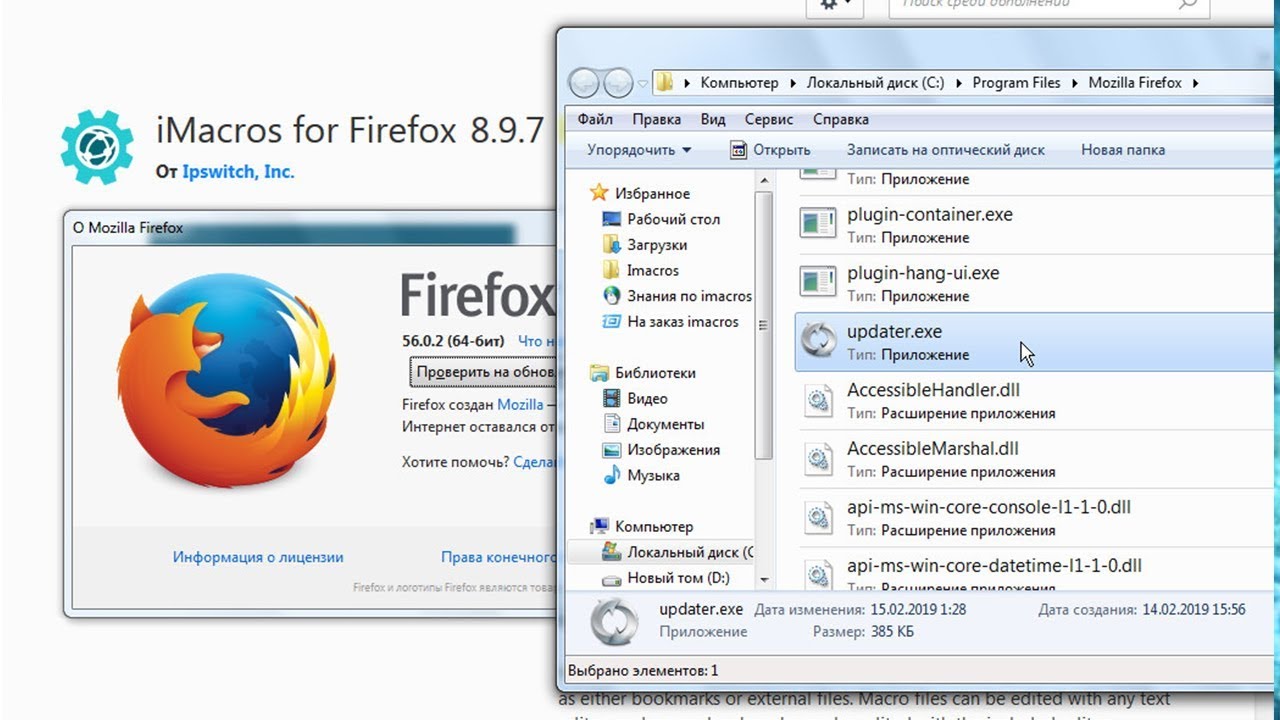Image resolution: width=1280 pixels, height=720 pixels.
Task: Click the disc icon beside Открыть
Action: pos(739,150)
